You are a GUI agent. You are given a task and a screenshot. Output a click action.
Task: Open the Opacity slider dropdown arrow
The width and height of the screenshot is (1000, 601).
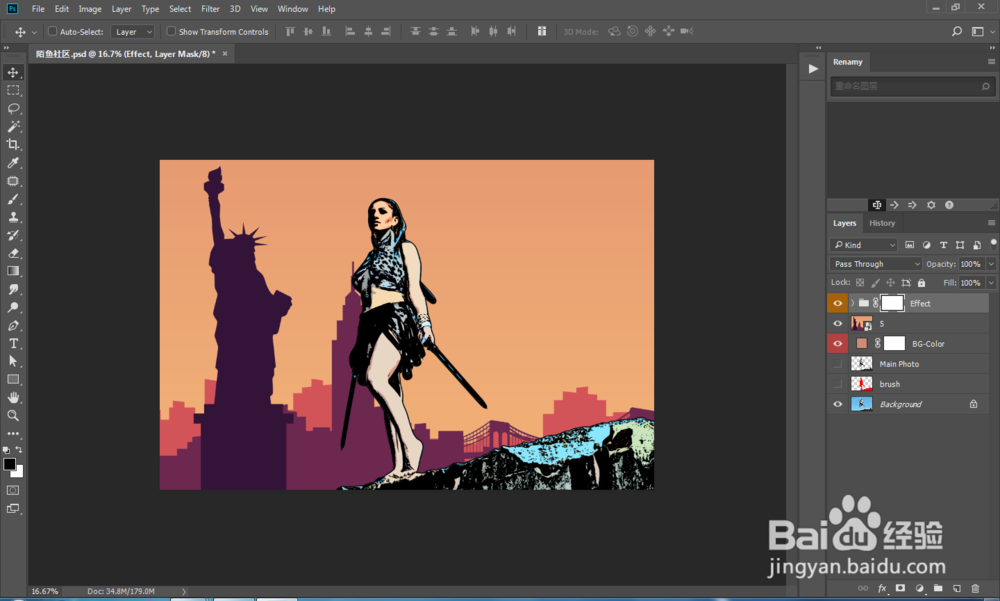click(990, 264)
